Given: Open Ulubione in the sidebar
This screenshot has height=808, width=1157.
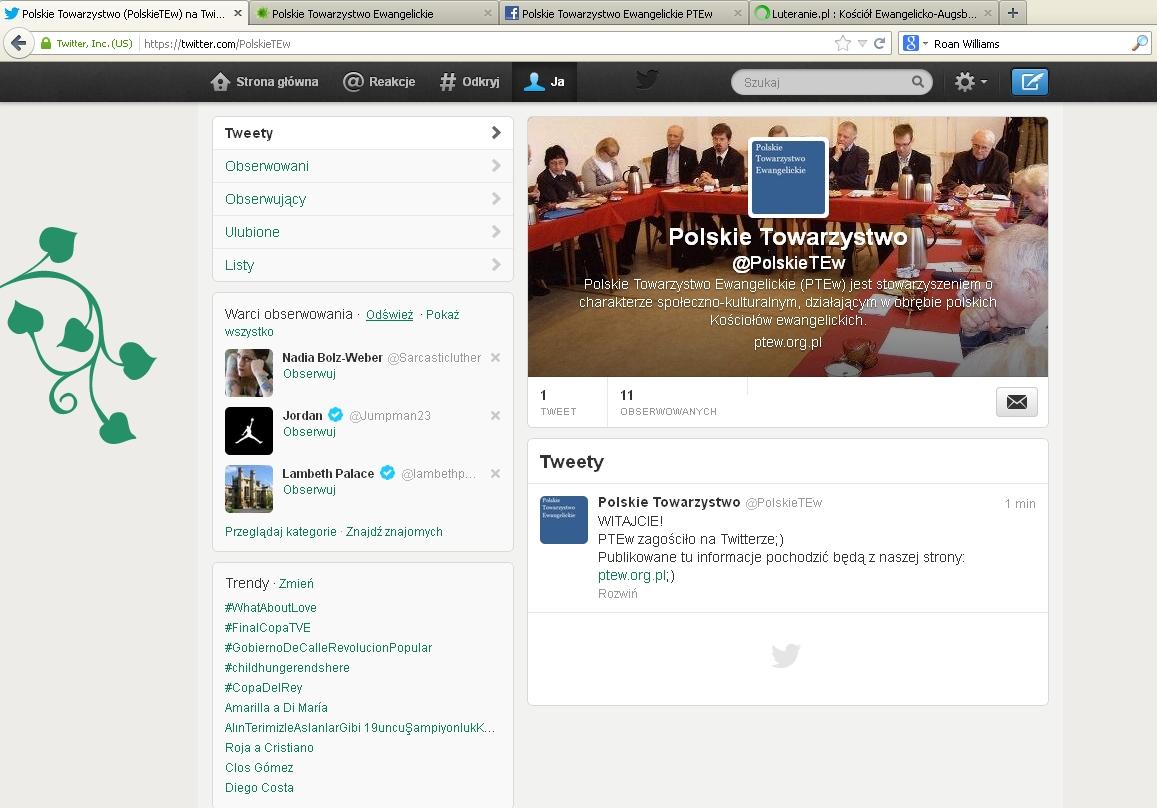Looking at the screenshot, I should pyautogui.click(x=363, y=232).
